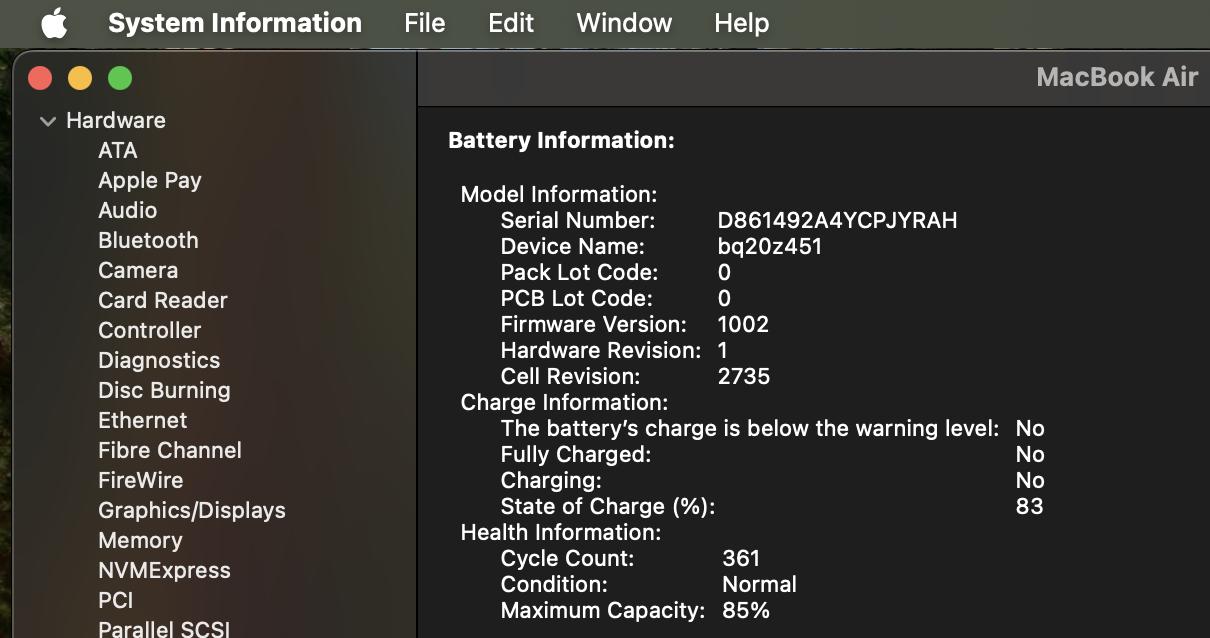1210x638 pixels.
Task: Show Graphics/Displays information
Action: 192,510
